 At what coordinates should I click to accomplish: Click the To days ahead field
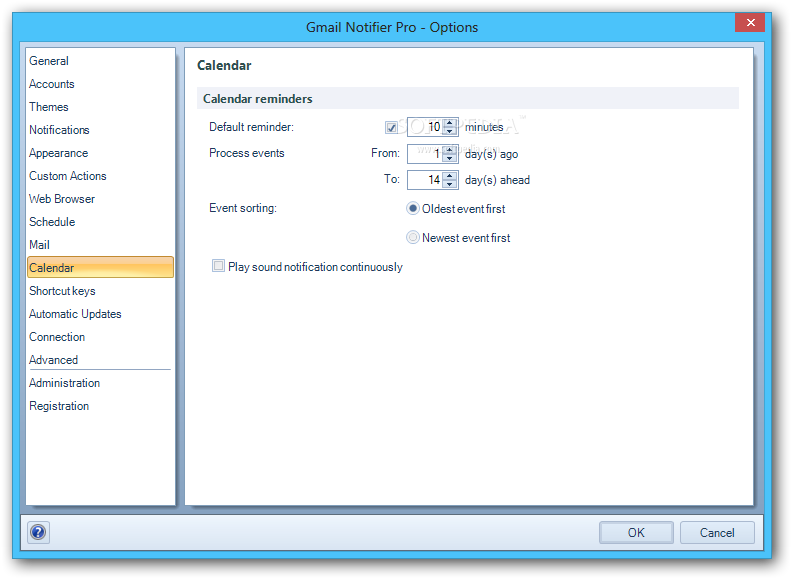(x=425, y=180)
